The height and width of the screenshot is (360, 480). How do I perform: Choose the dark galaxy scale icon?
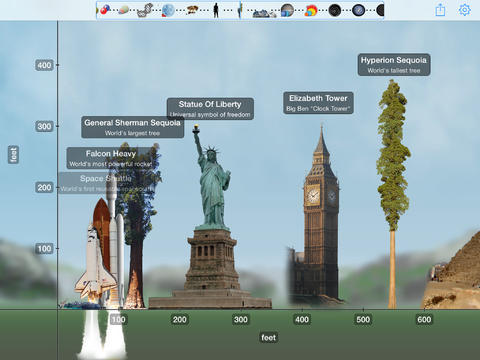[334, 10]
